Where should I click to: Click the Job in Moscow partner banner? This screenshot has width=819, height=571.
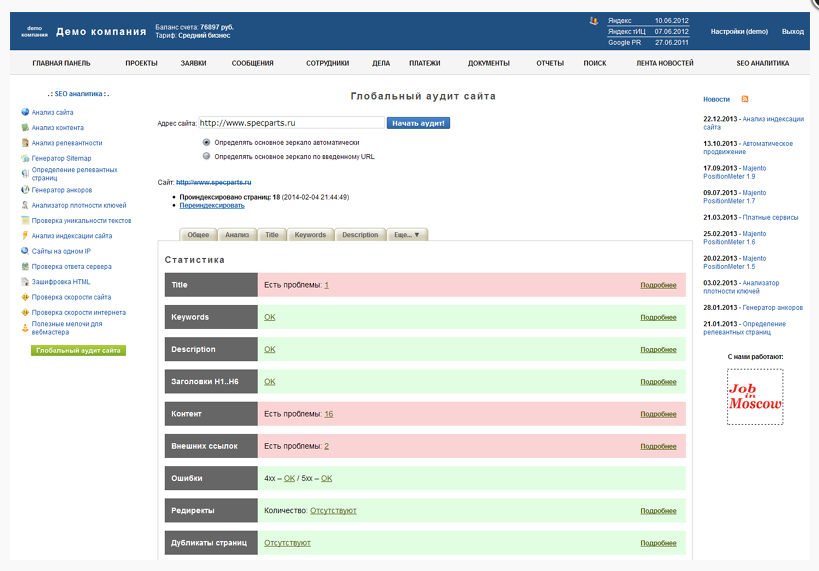(x=754, y=396)
